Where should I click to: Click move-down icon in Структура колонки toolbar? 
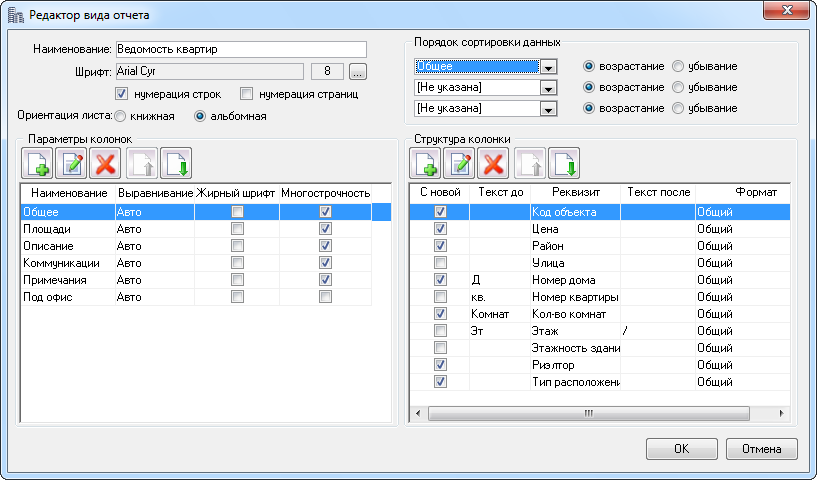565,162
